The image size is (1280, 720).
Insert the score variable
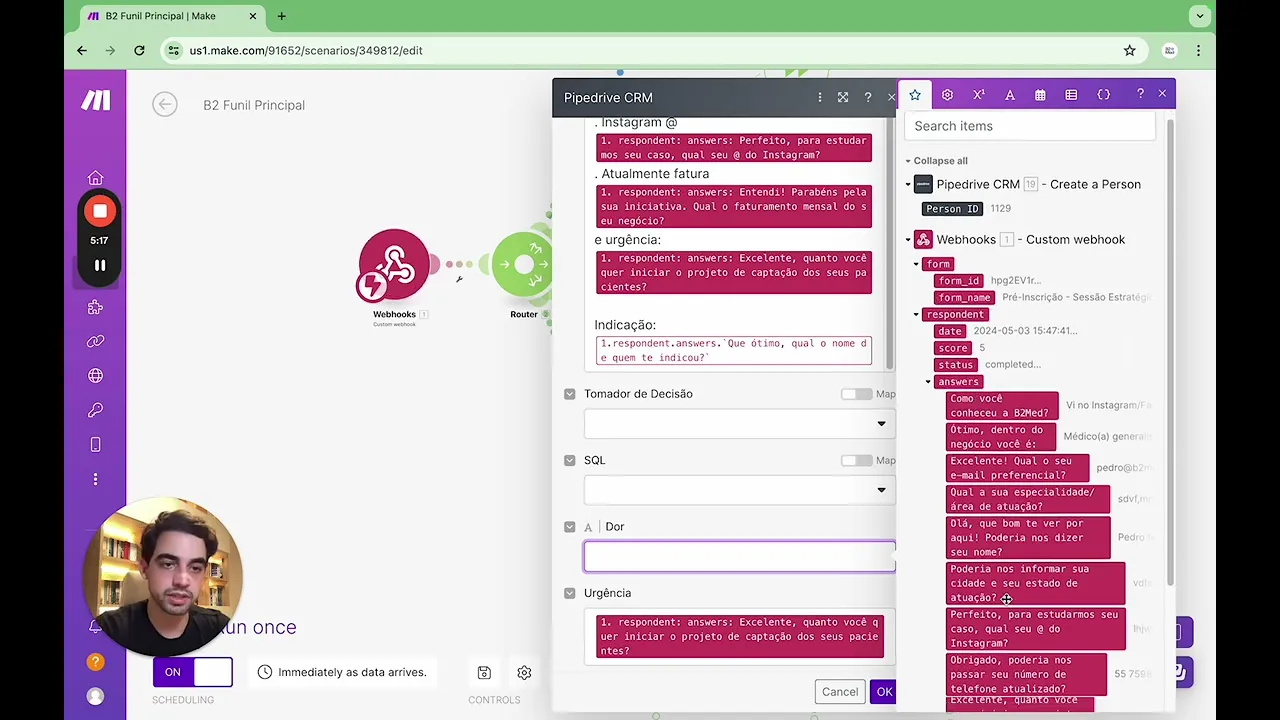(x=953, y=348)
